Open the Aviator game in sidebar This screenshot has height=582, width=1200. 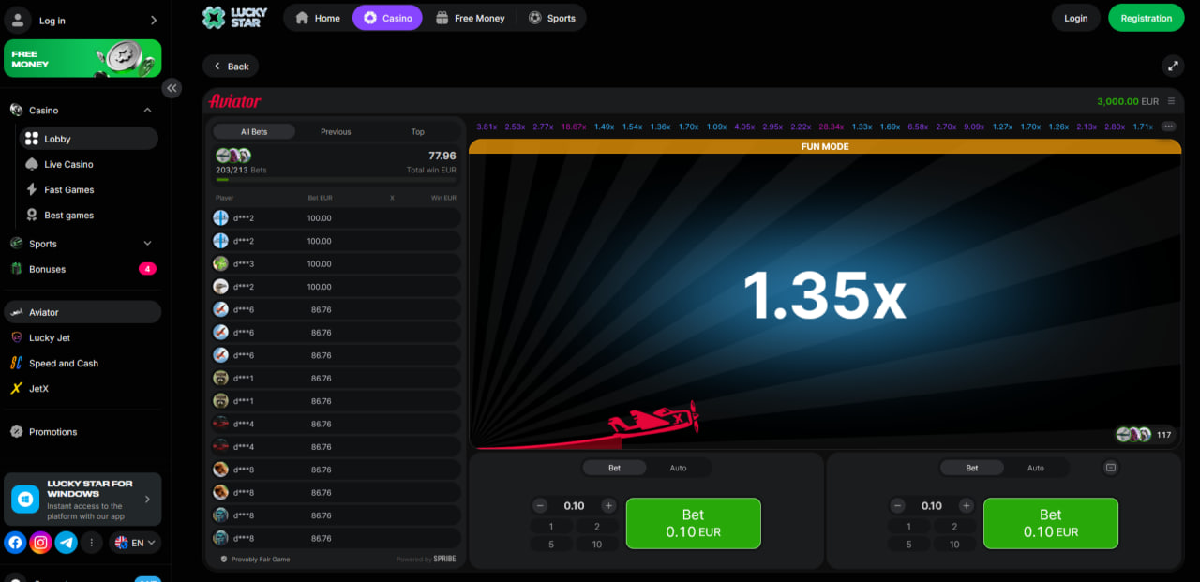(x=82, y=312)
